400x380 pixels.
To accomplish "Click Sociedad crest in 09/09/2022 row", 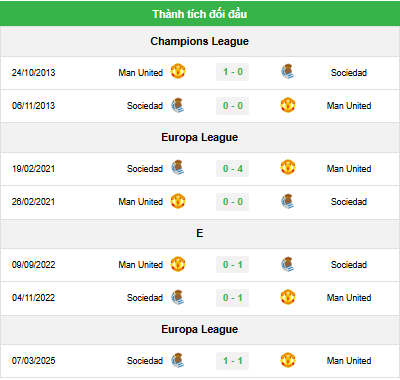I will (288, 264).
